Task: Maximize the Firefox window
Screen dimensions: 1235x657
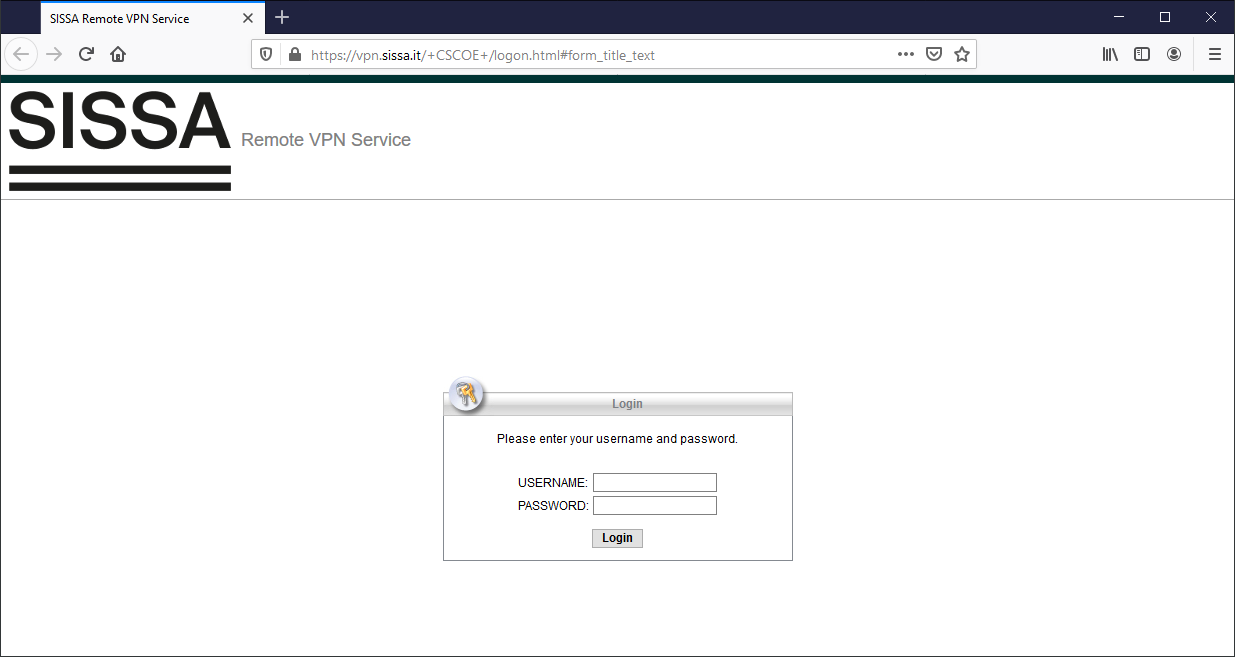Action: click(x=1165, y=17)
